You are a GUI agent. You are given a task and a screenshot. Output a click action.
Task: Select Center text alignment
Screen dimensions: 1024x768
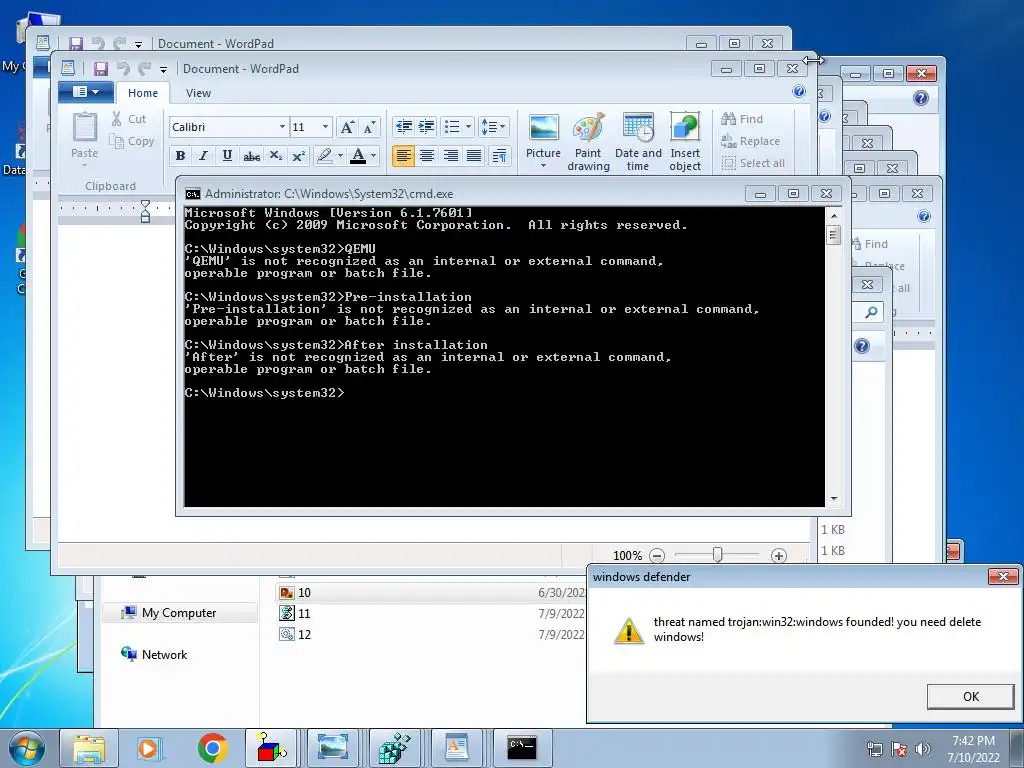point(426,155)
